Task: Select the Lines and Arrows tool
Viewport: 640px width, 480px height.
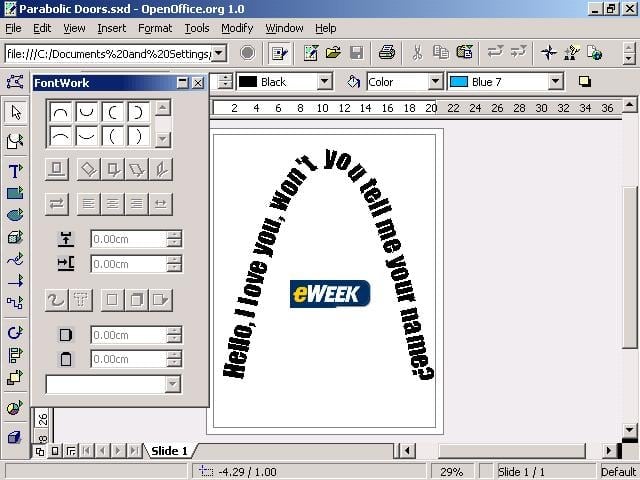Action: pyautogui.click(x=16, y=281)
